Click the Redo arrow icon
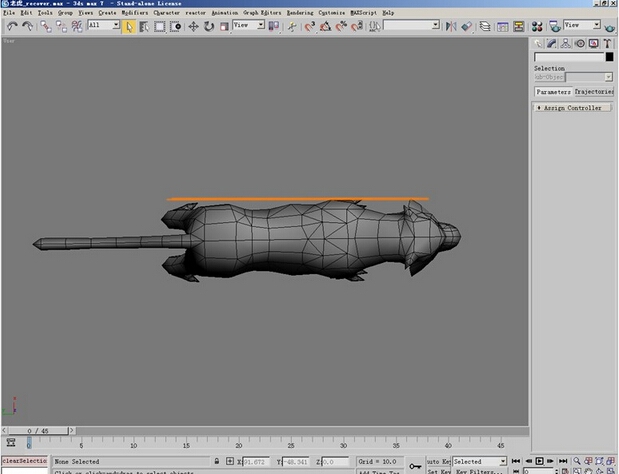Screen dimensions: 619x474 27,26
